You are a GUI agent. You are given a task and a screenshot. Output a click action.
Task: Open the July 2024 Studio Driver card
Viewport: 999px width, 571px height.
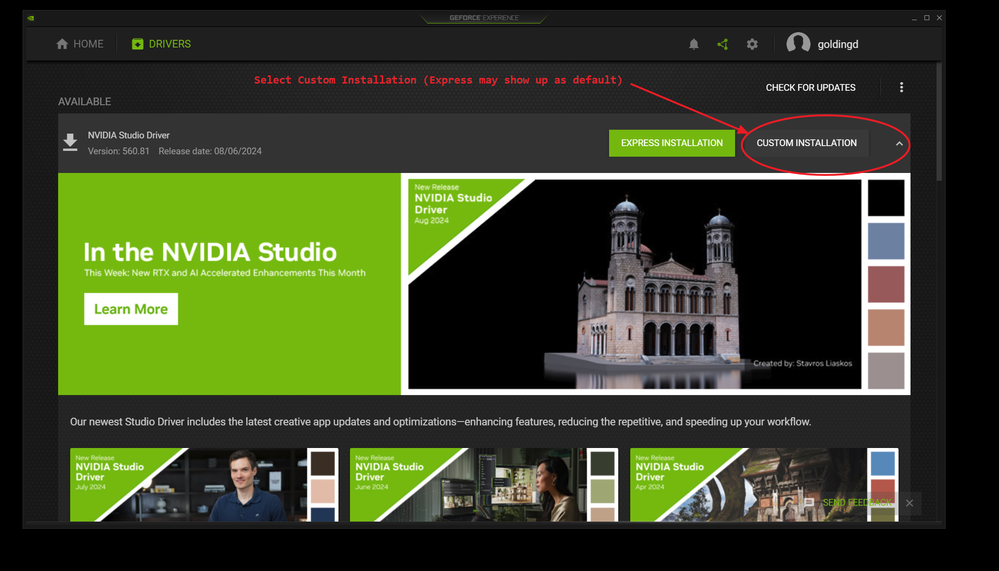pos(204,484)
